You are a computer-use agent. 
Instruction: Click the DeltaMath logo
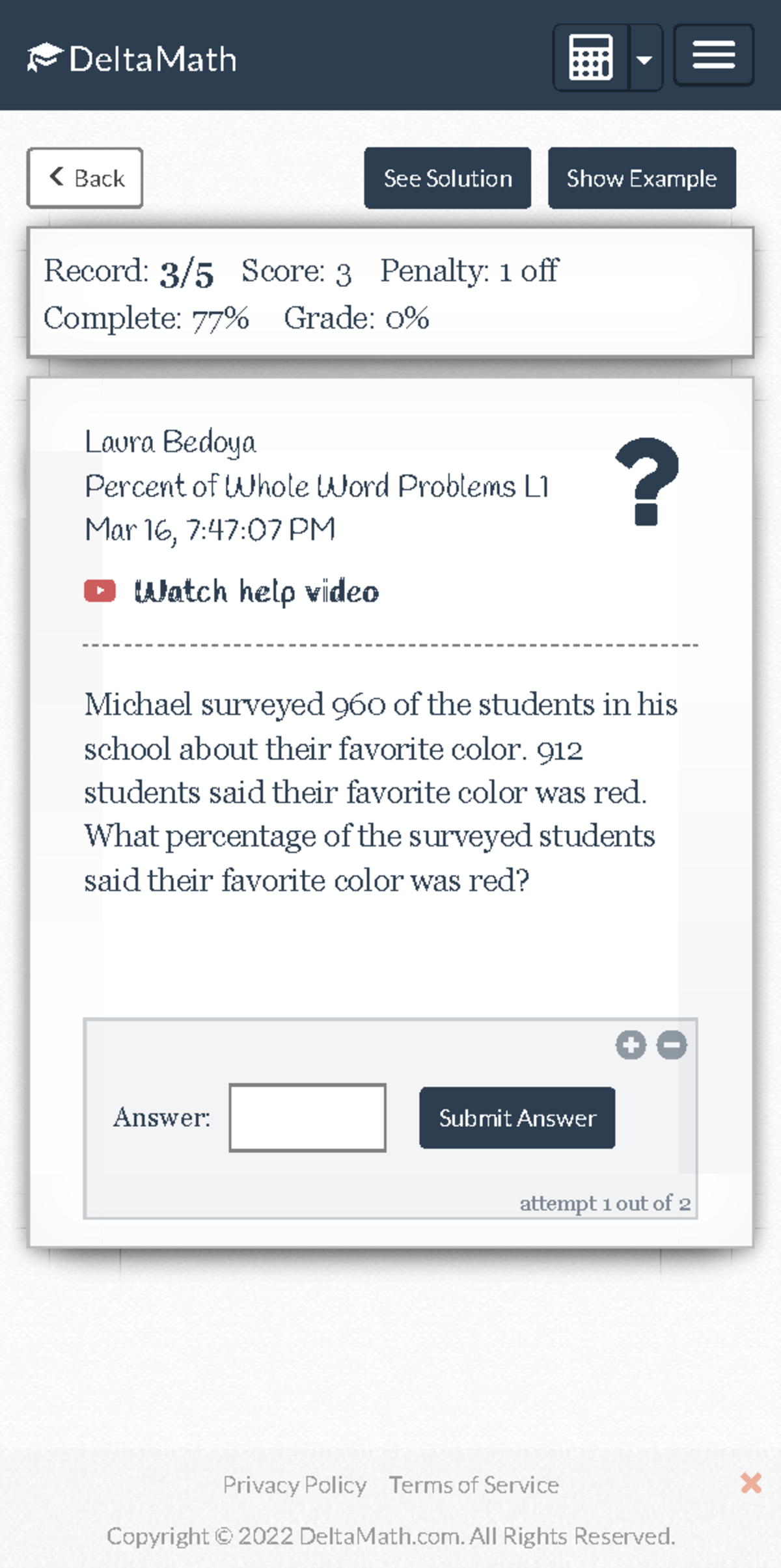click(132, 59)
